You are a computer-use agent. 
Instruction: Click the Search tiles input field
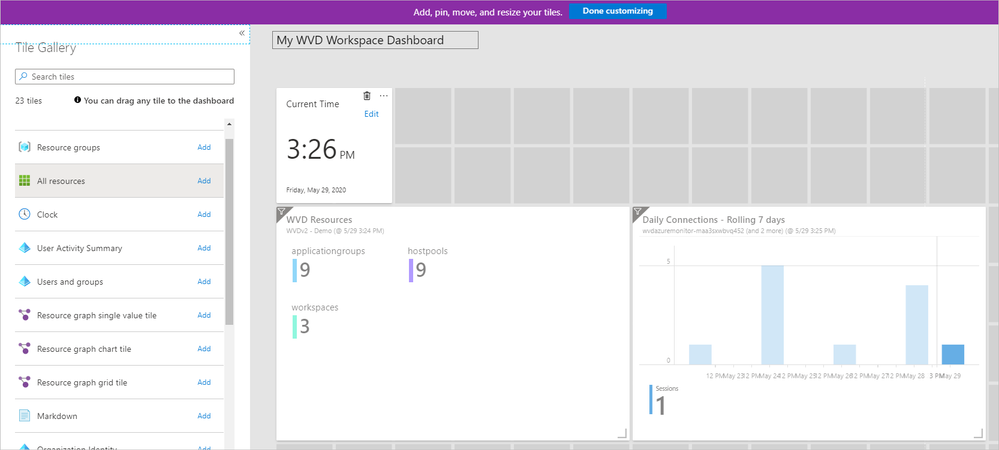click(125, 76)
